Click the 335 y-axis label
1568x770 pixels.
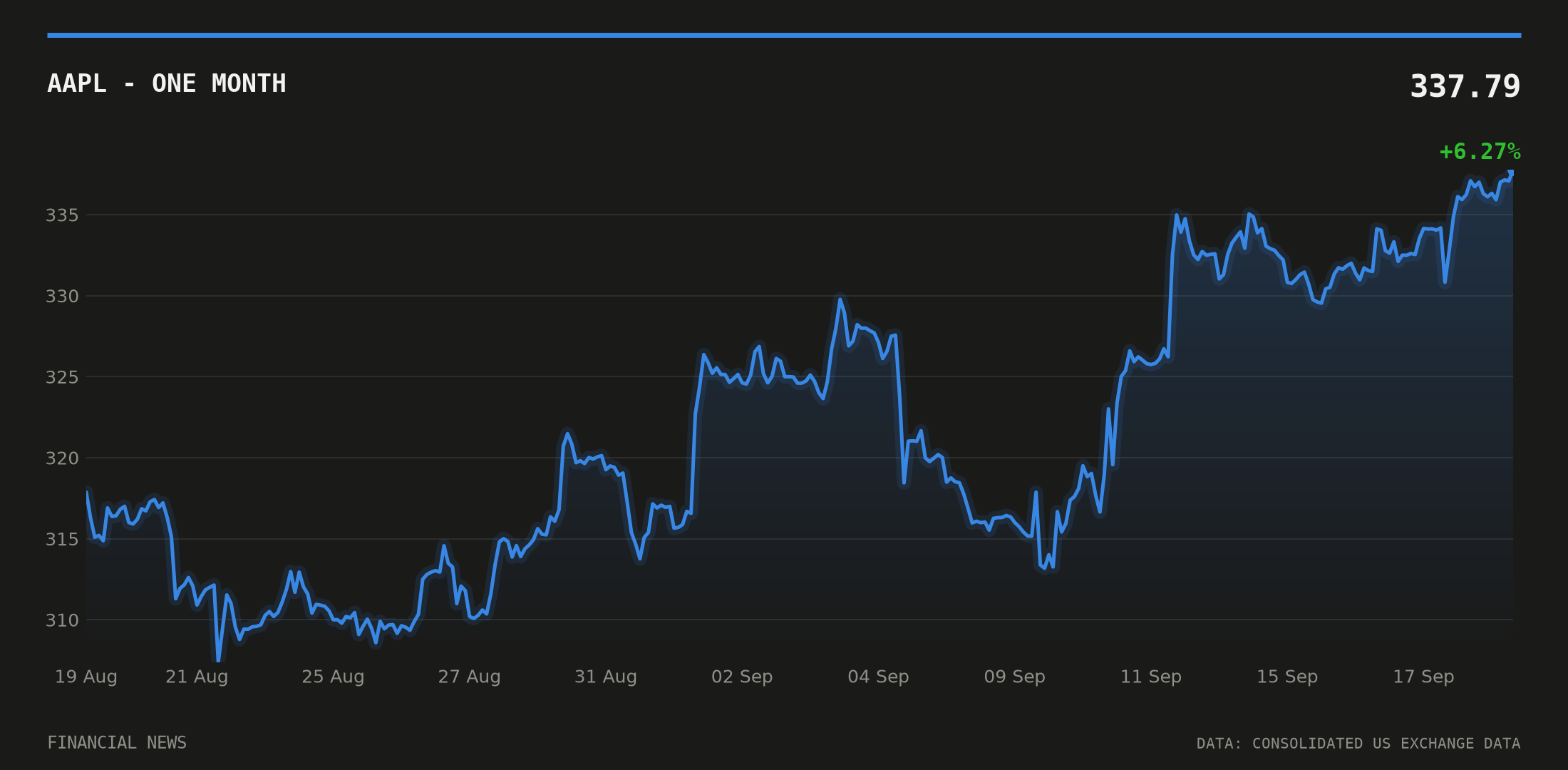coord(62,215)
